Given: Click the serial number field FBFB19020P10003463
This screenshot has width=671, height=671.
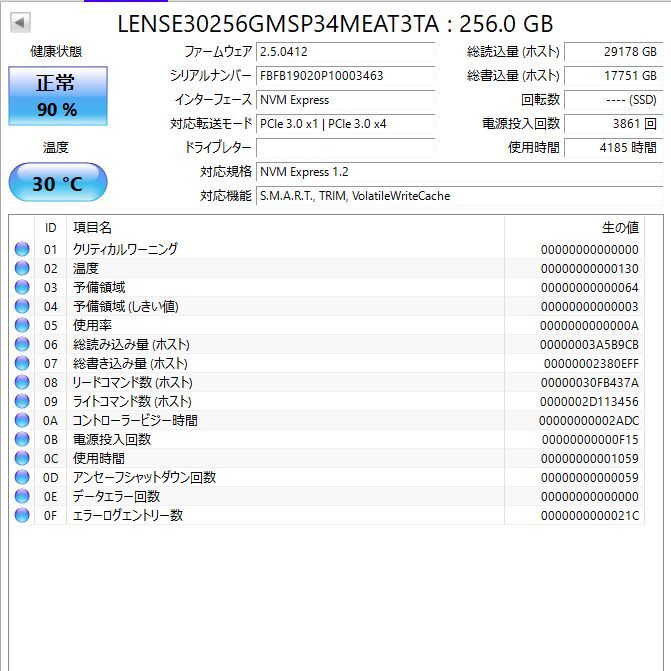Looking at the screenshot, I should pos(346,76).
